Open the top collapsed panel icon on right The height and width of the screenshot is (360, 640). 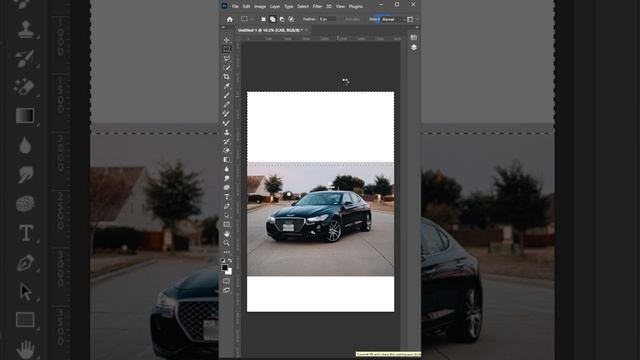[x=413, y=38]
